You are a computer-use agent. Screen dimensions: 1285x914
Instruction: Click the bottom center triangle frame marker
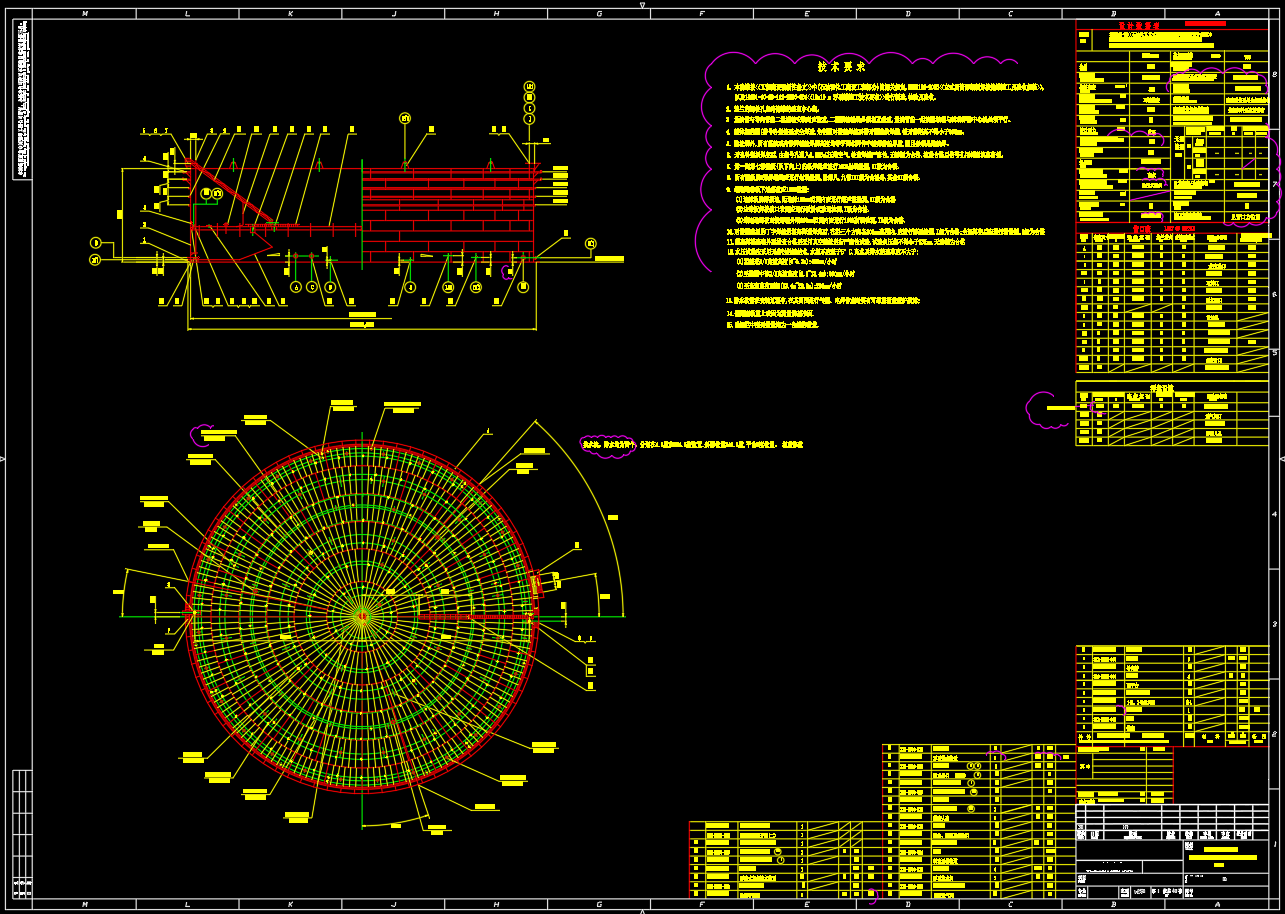click(x=642, y=909)
